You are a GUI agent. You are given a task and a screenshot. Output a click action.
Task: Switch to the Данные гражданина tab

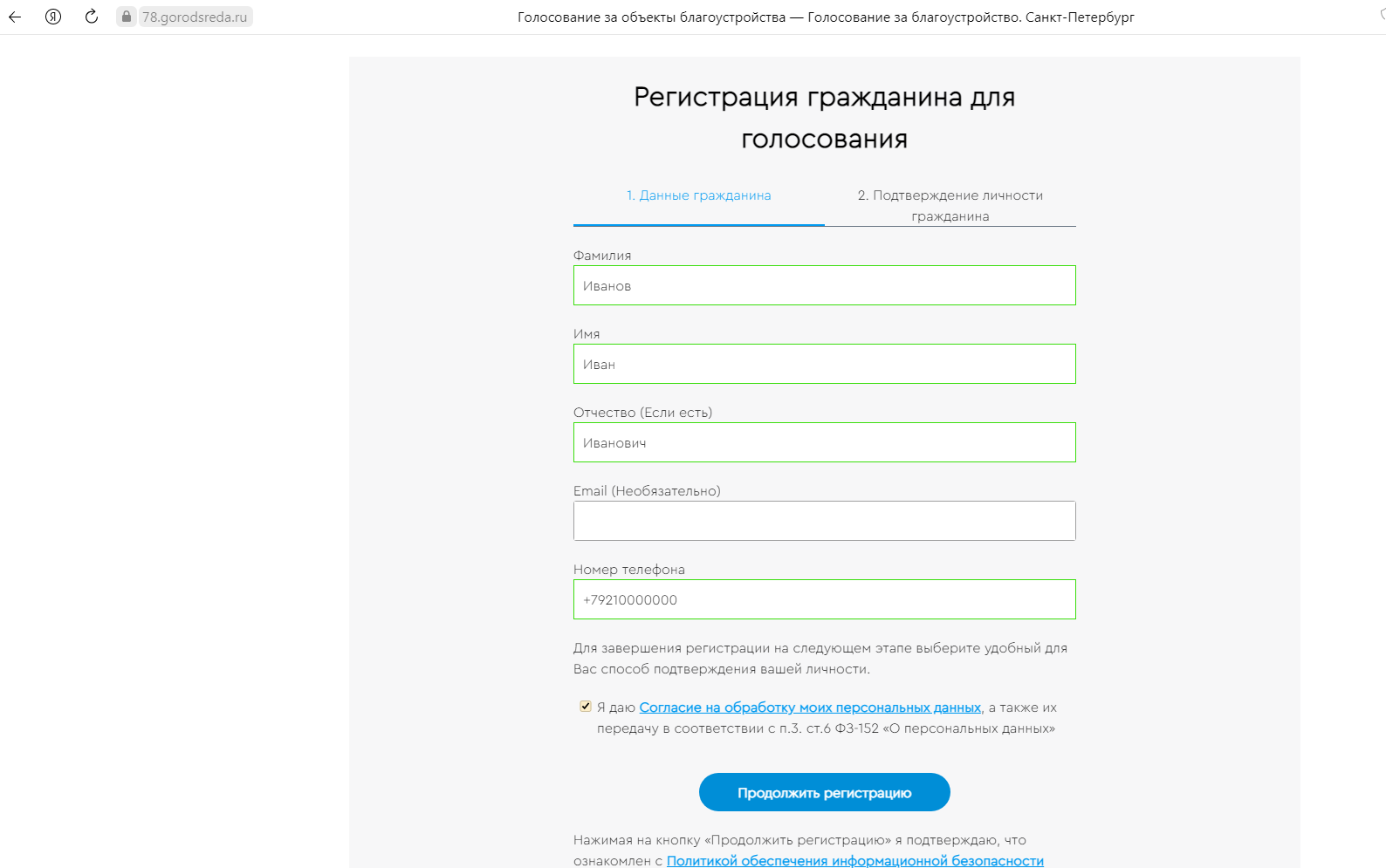click(x=699, y=195)
